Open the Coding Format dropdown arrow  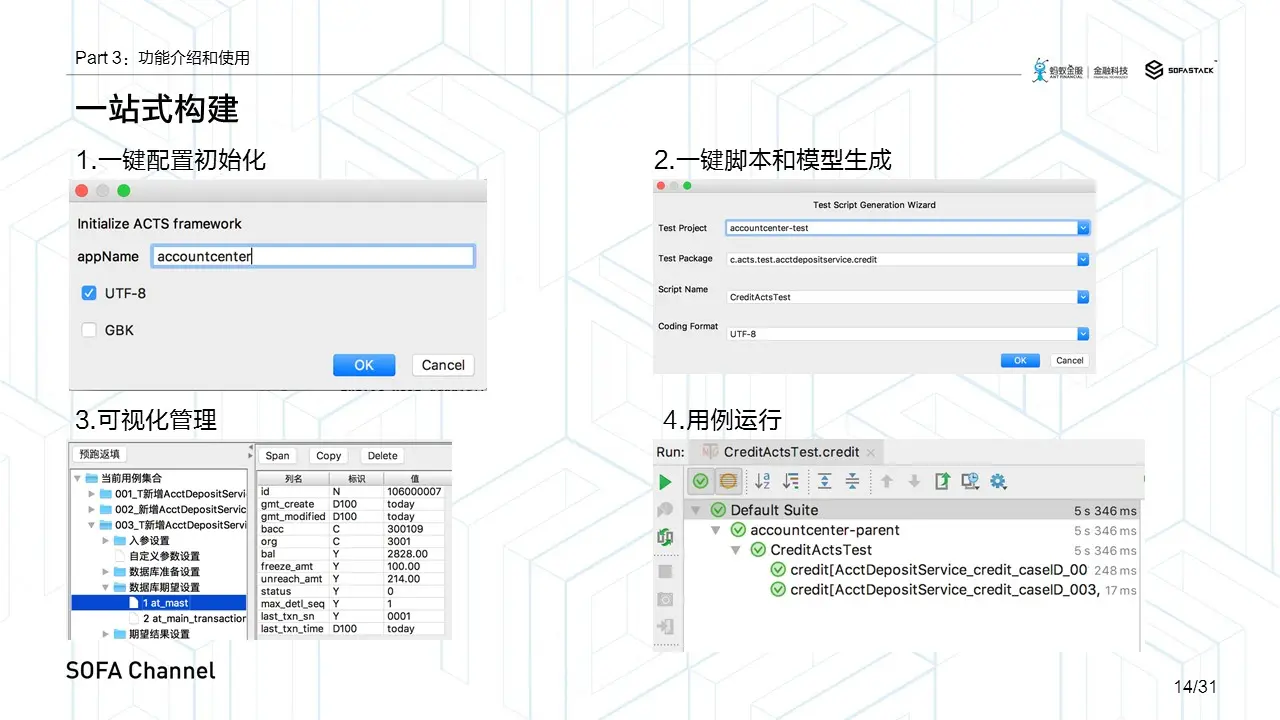coord(1083,334)
